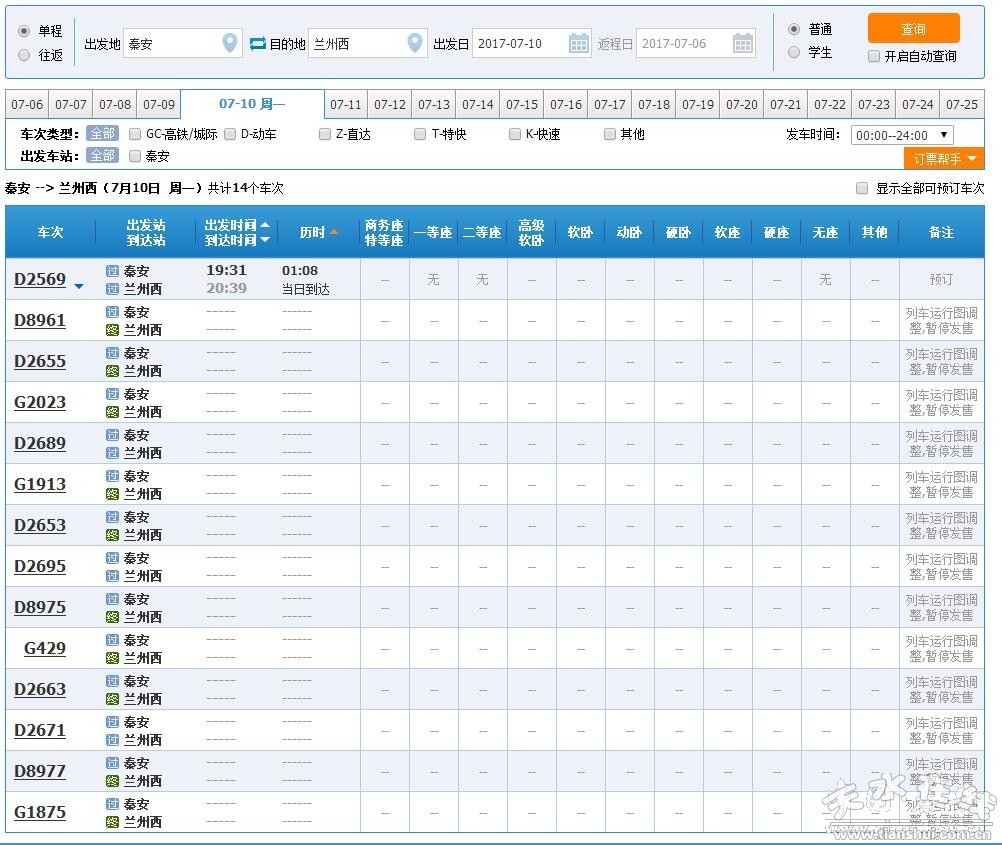This screenshot has height=845, width=1002.
Task: Sort by duration using 历时 arrow
Action: (334, 232)
